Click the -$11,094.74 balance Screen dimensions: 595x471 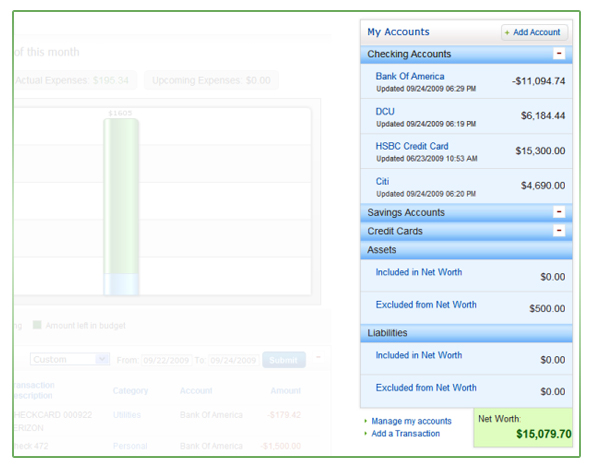[538, 81]
